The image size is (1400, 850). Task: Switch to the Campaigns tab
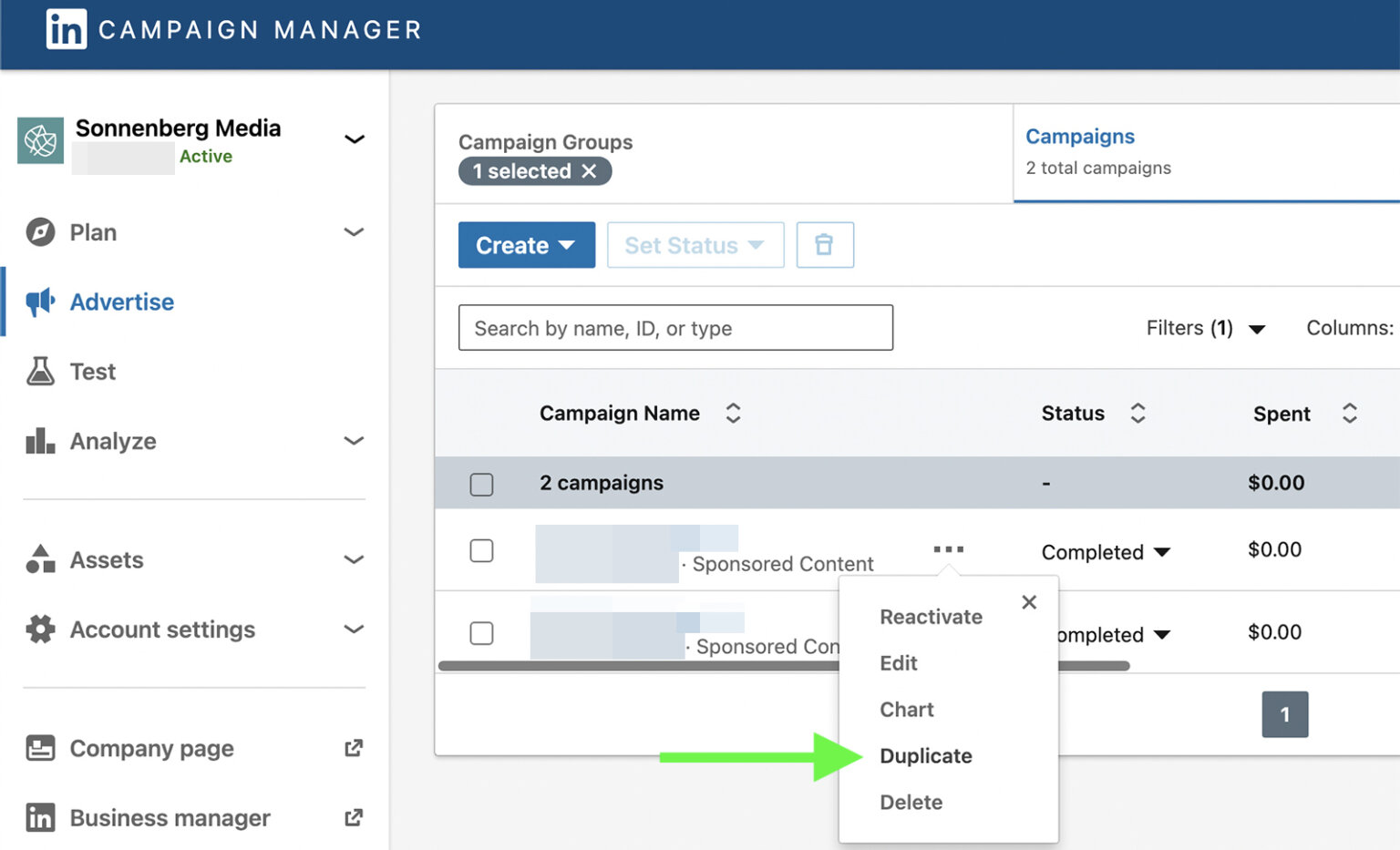(1080, 136)
